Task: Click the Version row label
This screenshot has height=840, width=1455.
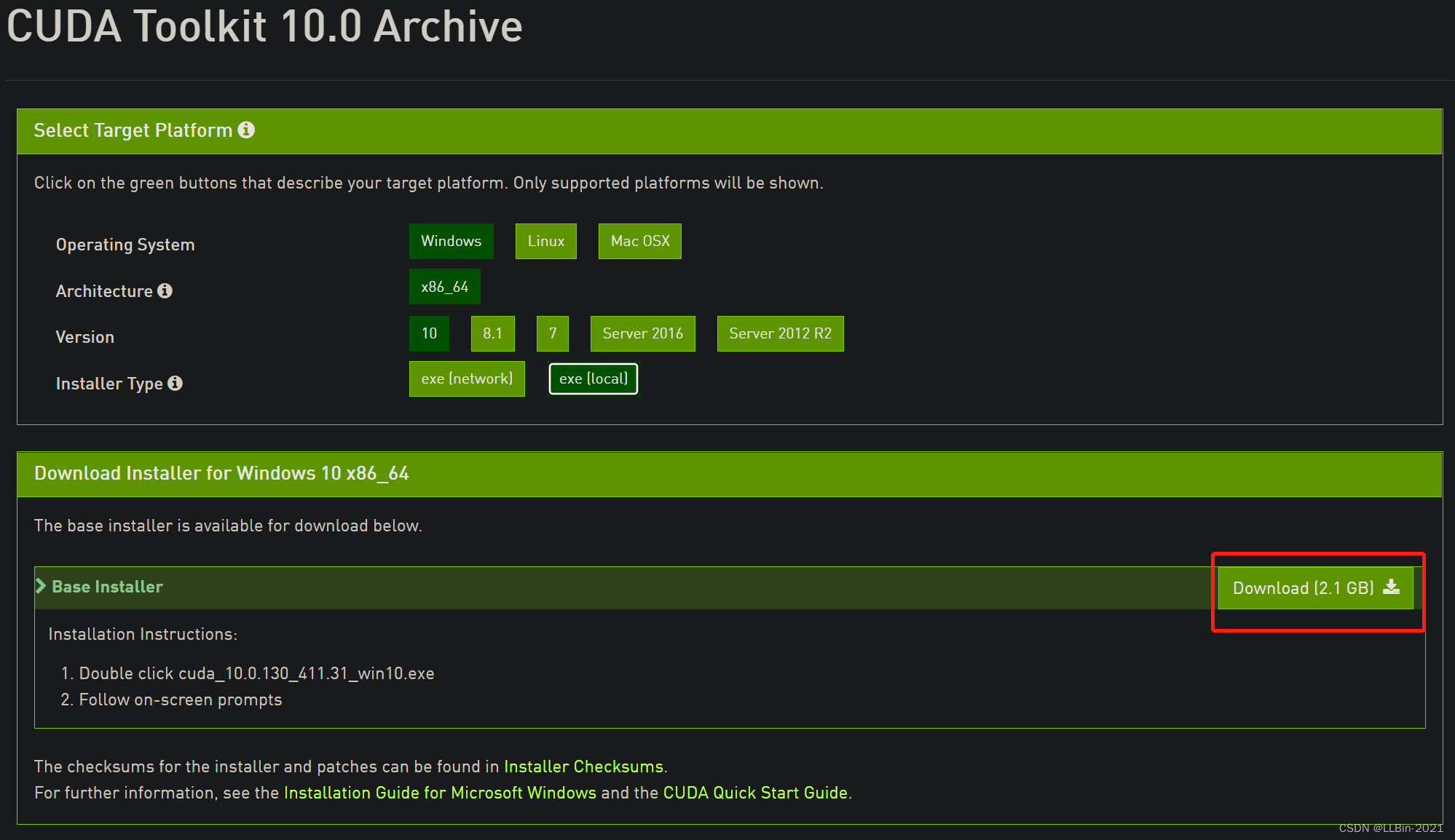Action: [x=85, y=337]
